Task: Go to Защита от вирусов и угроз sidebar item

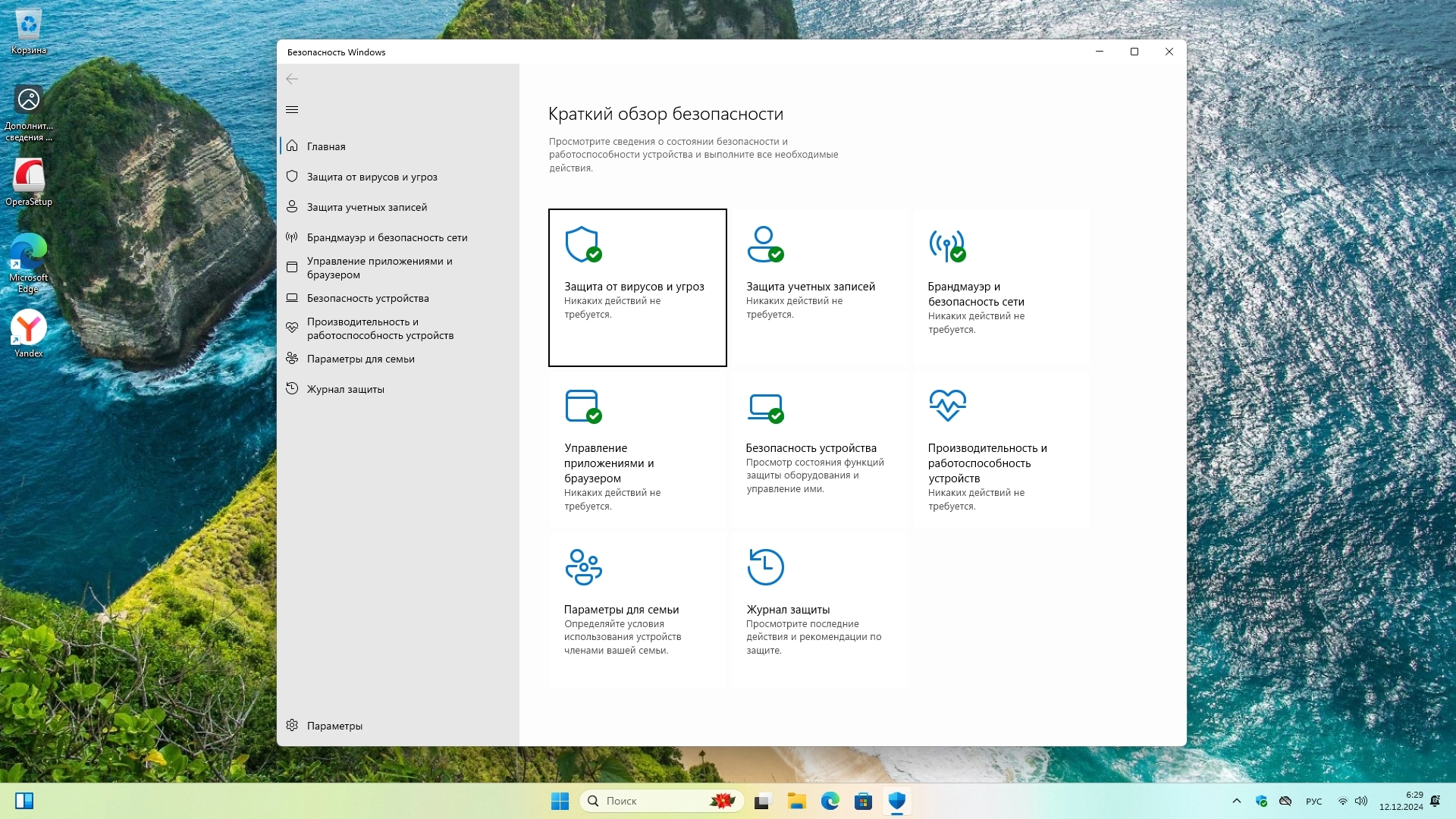Action: tap(372, 177)
